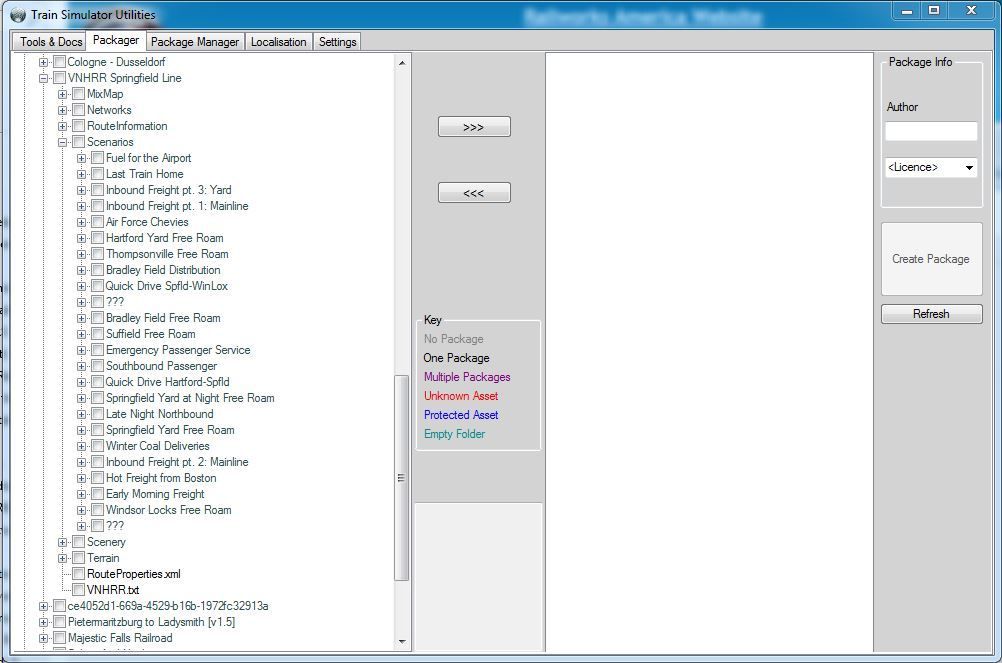Expand the Scenery folder
The height and width of the screenshot is (663, 1002).
pyautogui.click(x=63, y=542)
